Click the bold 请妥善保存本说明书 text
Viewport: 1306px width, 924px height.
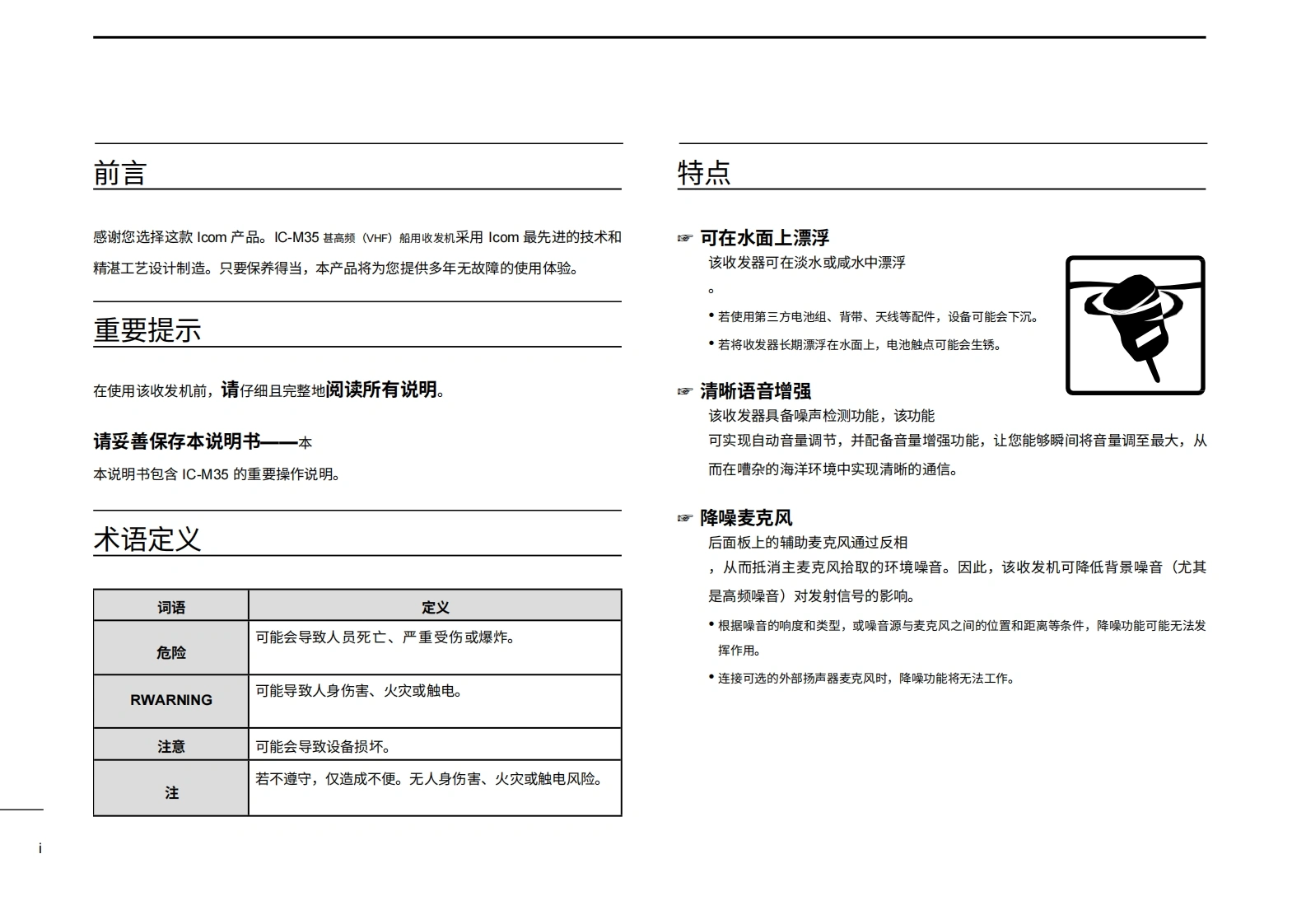pyautogui.click(x=177, y=441)
